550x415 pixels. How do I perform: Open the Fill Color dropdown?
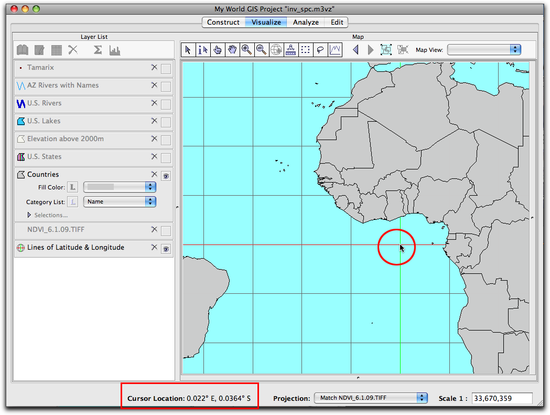pos(120,187)
